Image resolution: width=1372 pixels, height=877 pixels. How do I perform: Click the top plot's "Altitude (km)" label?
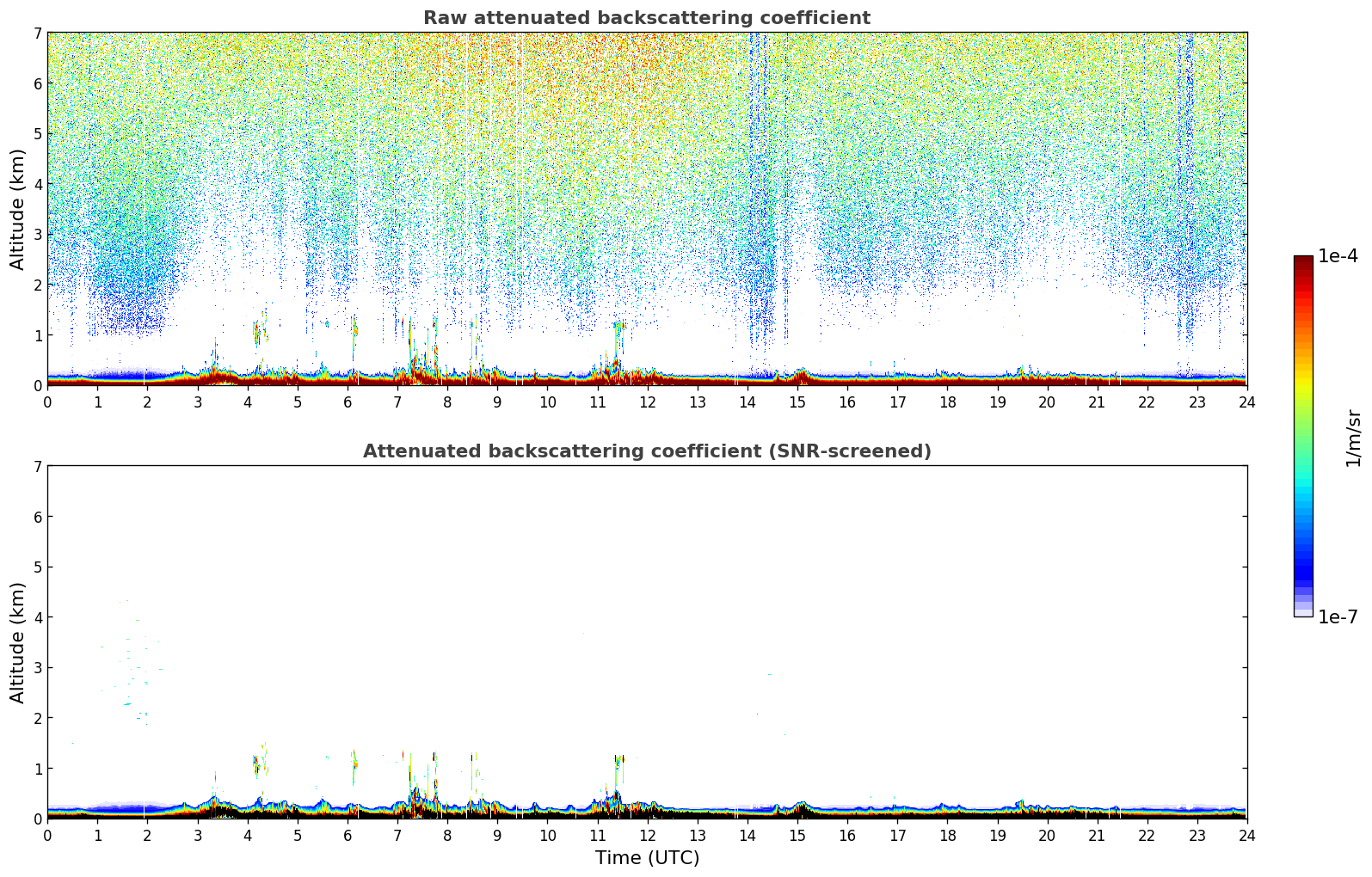point(18,209)
